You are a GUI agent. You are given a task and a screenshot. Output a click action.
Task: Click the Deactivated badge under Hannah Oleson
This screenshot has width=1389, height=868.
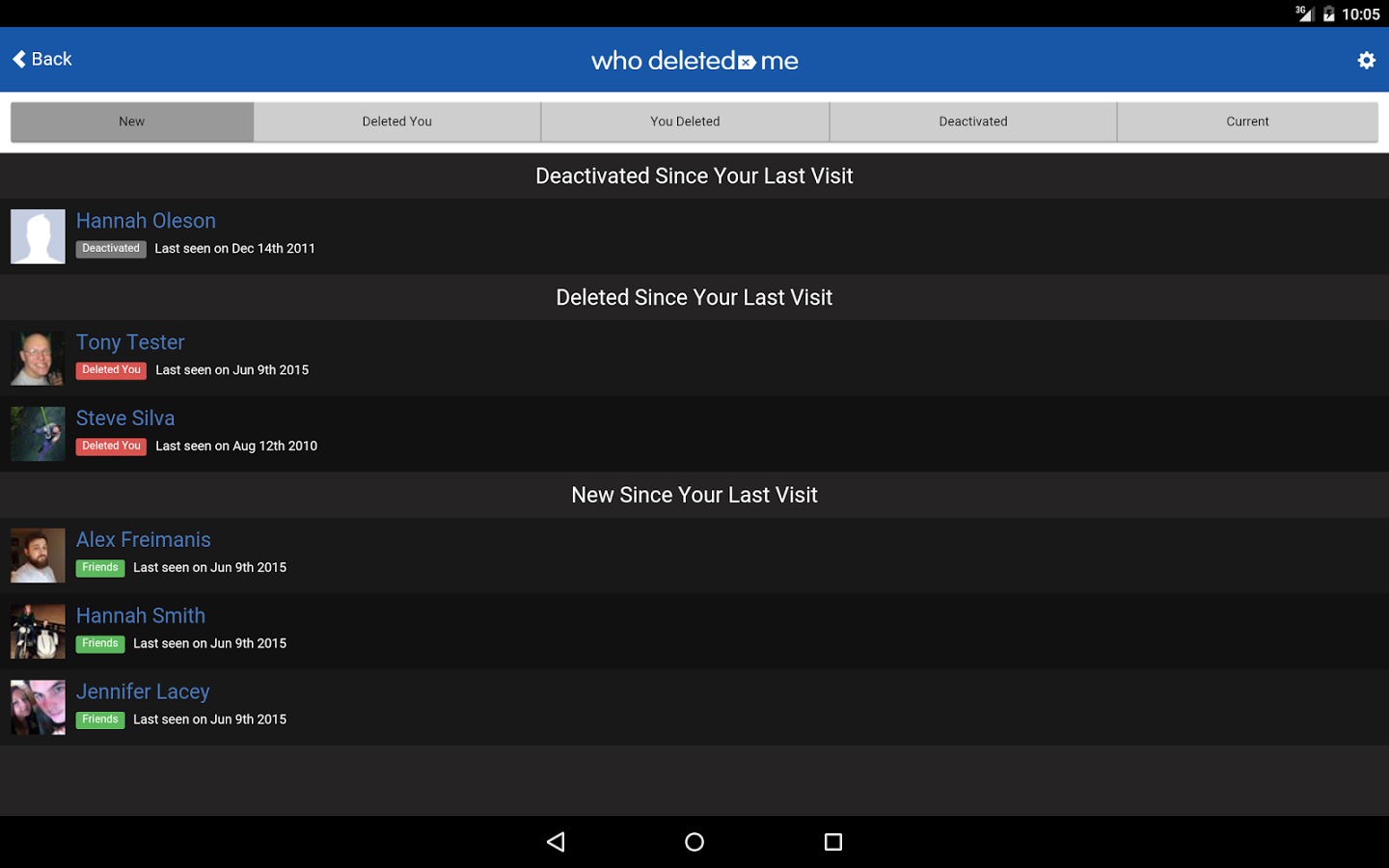point(110,249)
